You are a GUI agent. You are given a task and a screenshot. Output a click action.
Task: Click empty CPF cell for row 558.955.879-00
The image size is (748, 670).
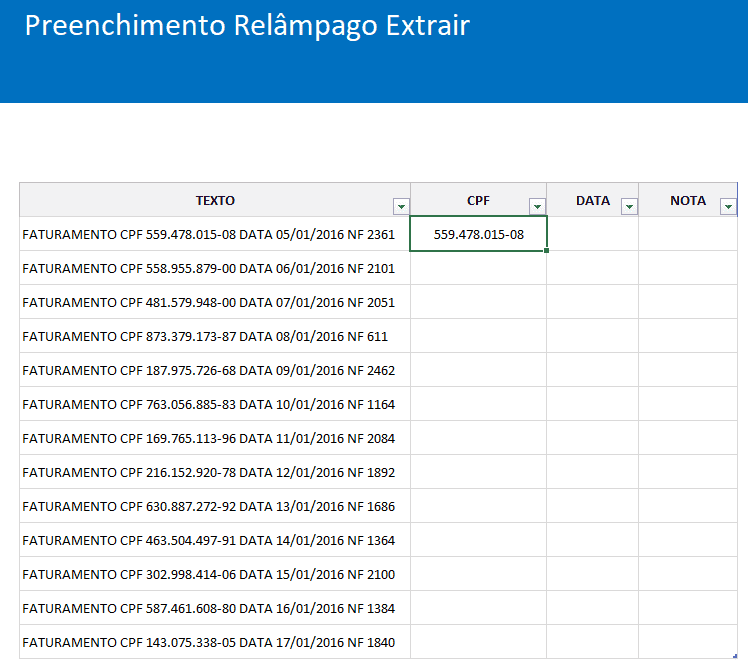click(x=478, y=268)
